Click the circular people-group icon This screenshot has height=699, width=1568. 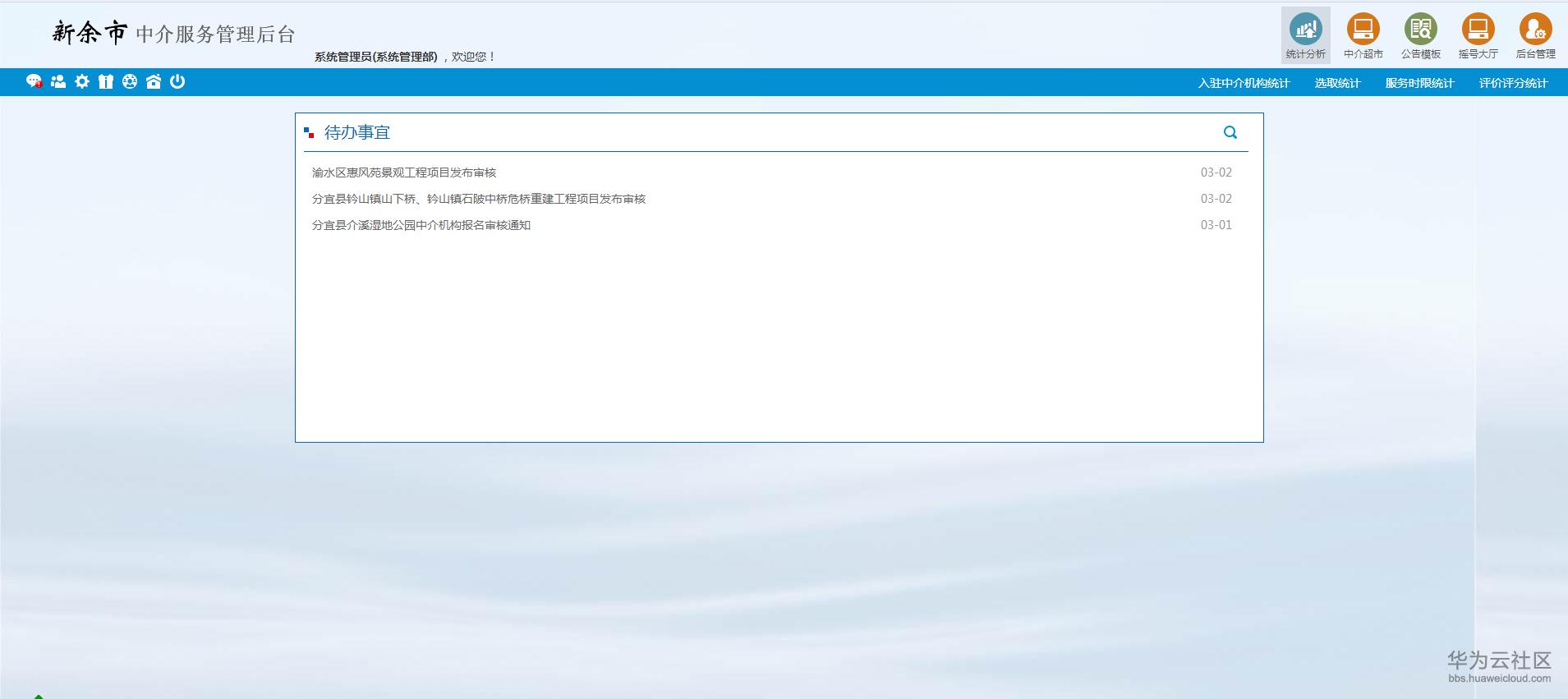pyautogui.click(x=130, y=81)
